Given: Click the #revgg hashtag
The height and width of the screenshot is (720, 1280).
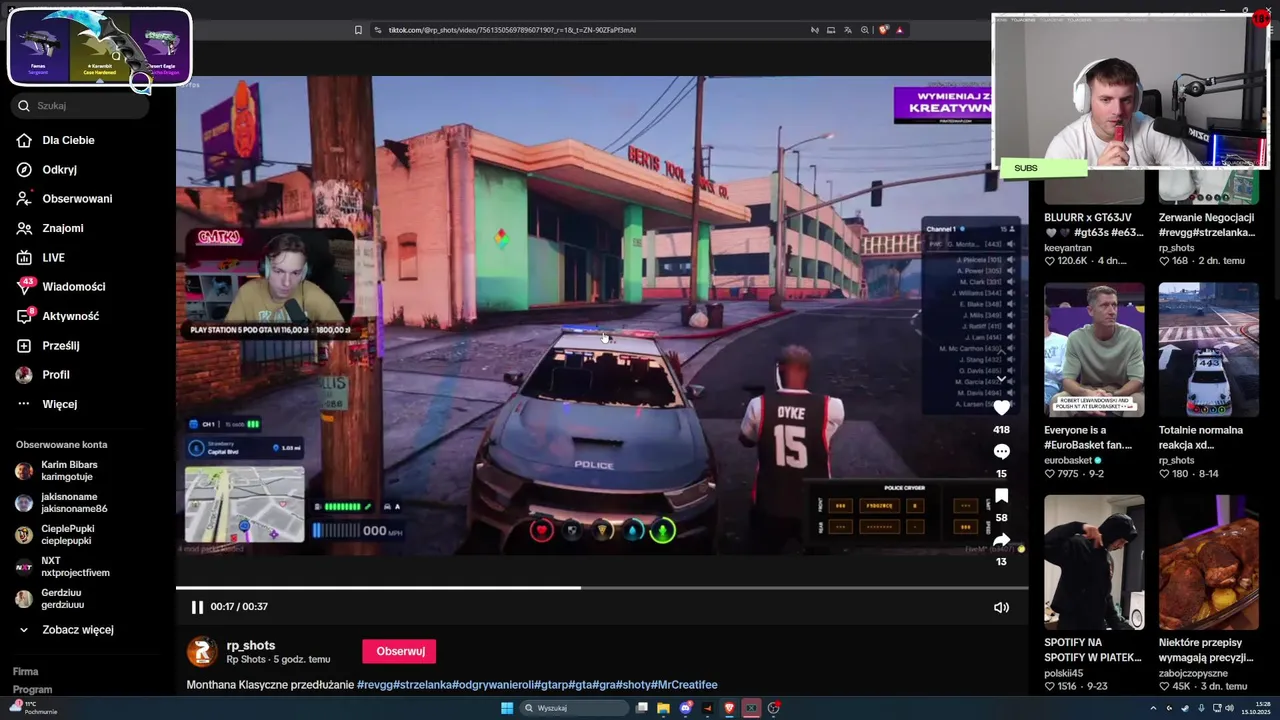Looking at the screenshot, I should coord(374,685).
